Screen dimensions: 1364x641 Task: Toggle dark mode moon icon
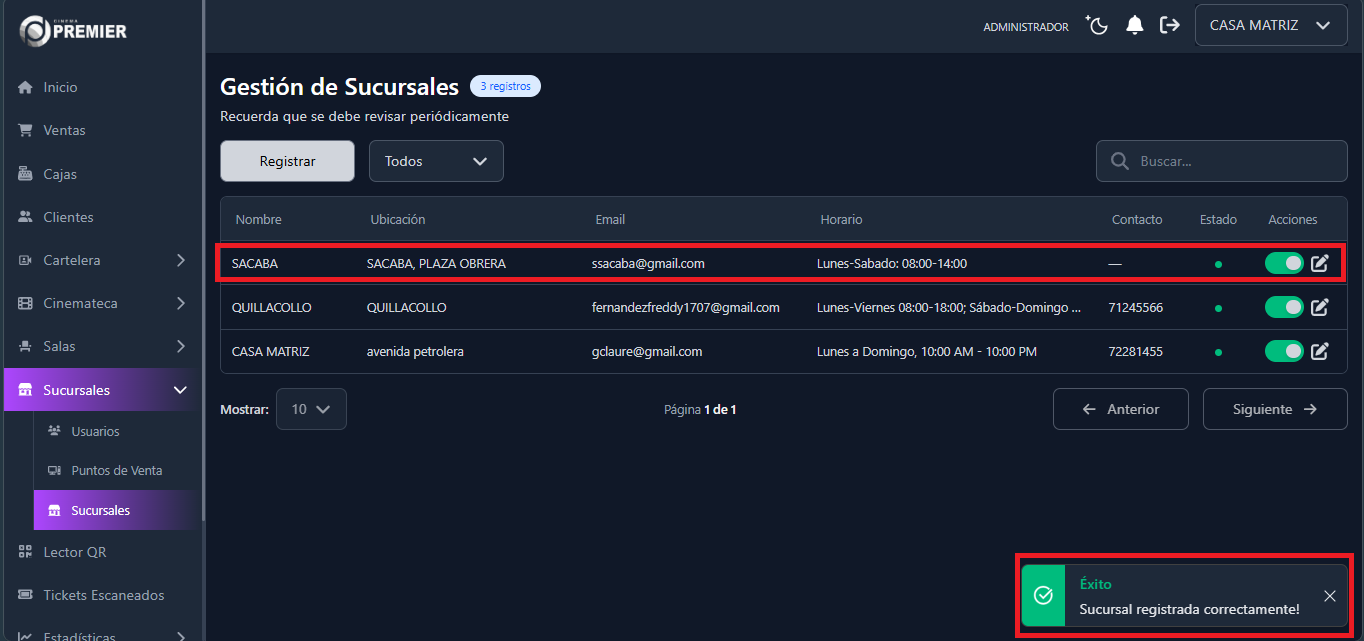pos(1098,26)
